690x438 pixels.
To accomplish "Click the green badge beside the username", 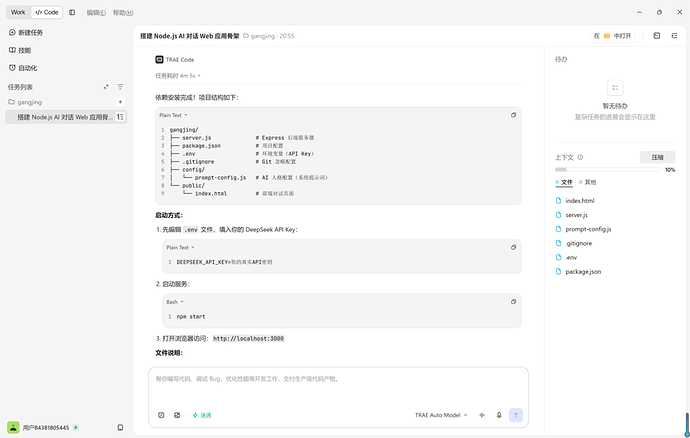I will click(76, 427).
